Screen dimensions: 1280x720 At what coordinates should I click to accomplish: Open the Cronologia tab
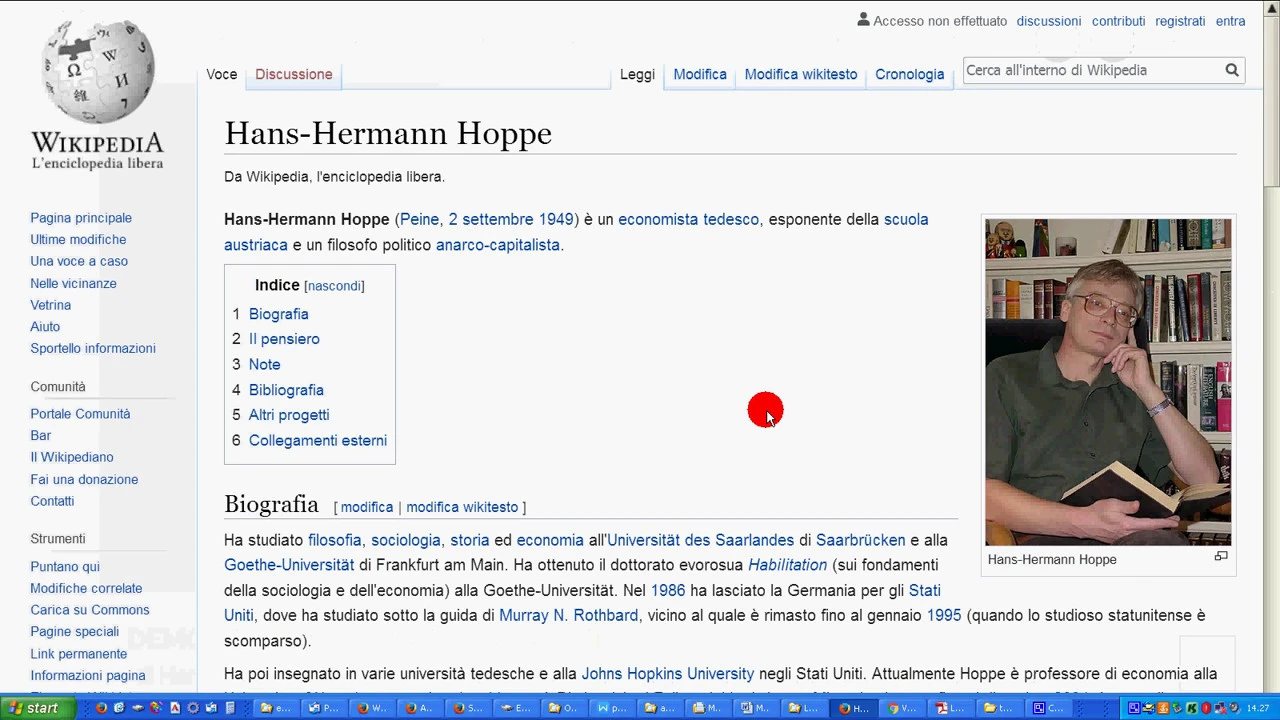click(909, 74)
